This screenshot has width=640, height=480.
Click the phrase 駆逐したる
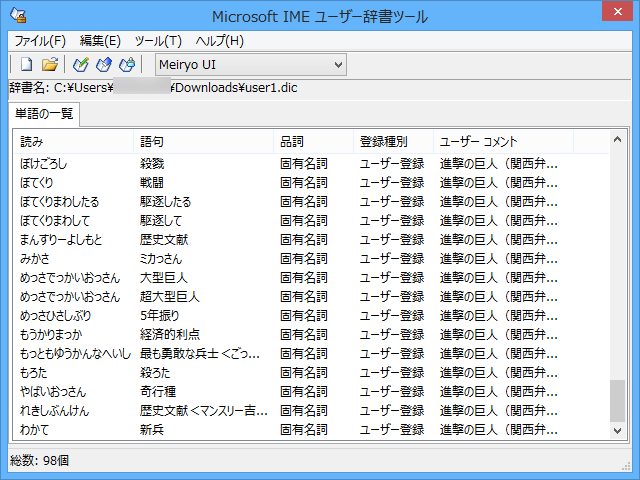[165, 202]
